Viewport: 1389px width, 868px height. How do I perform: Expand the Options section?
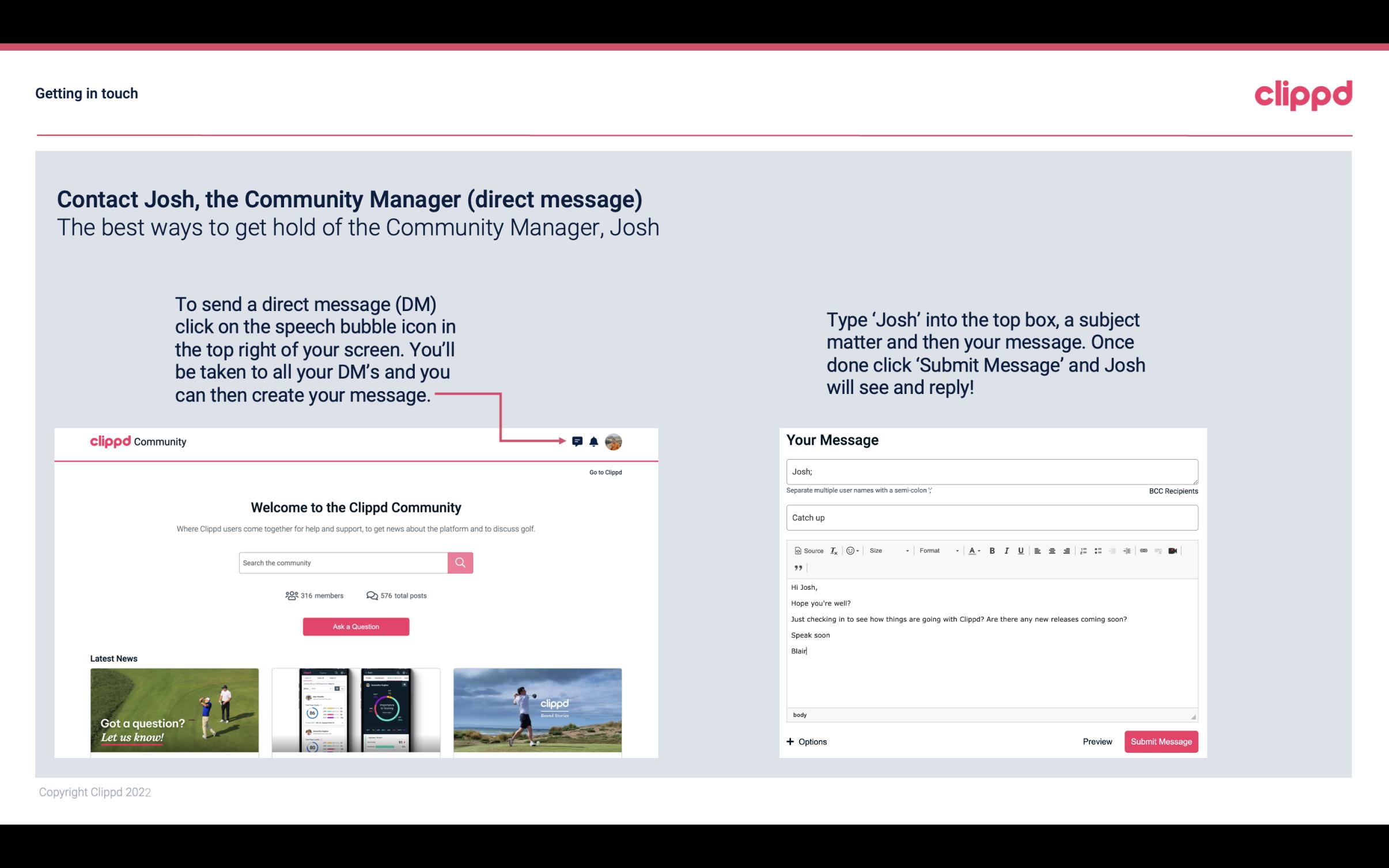pos(807,741)
